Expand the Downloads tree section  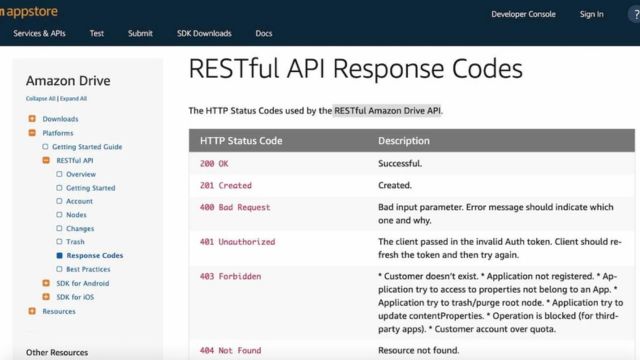[x=32, y=119]
